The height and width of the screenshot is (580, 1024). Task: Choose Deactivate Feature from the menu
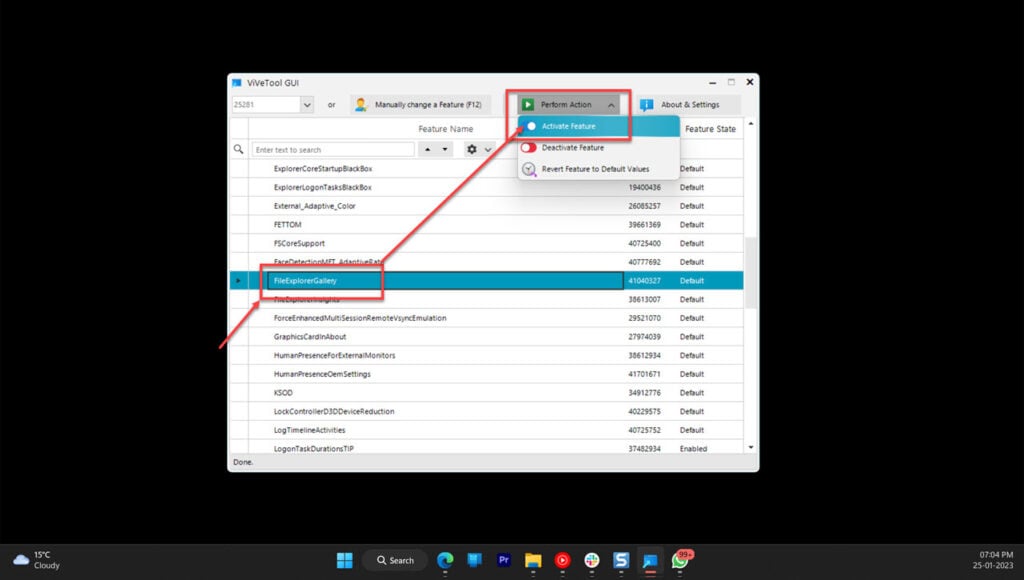[x=598, y=148]
